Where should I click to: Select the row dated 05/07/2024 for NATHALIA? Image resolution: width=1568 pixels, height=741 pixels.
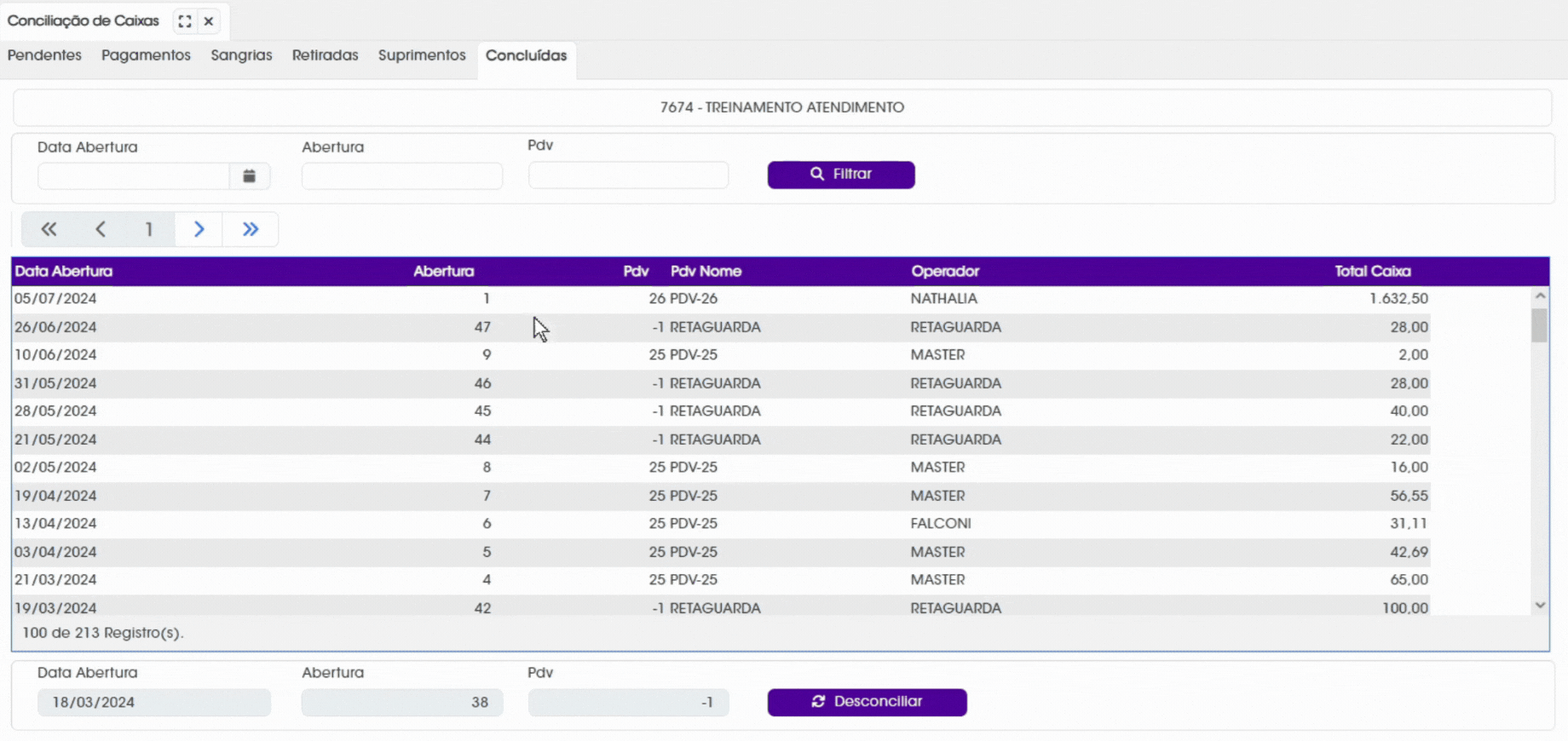click(x=722, y=299)
